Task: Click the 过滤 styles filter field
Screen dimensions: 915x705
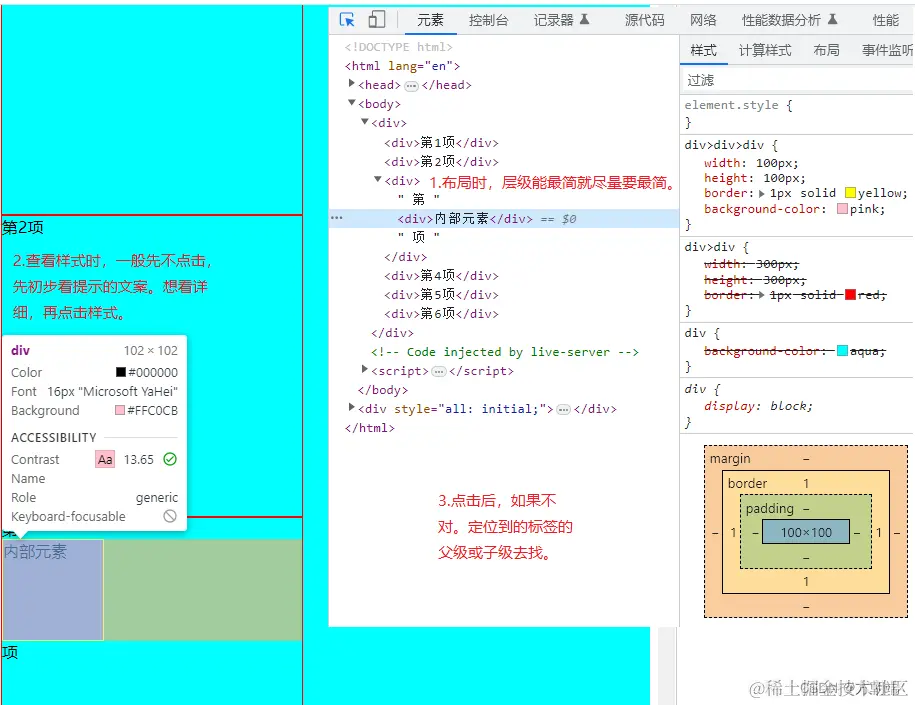Action: pyautogui.click(x=797, y=80)
